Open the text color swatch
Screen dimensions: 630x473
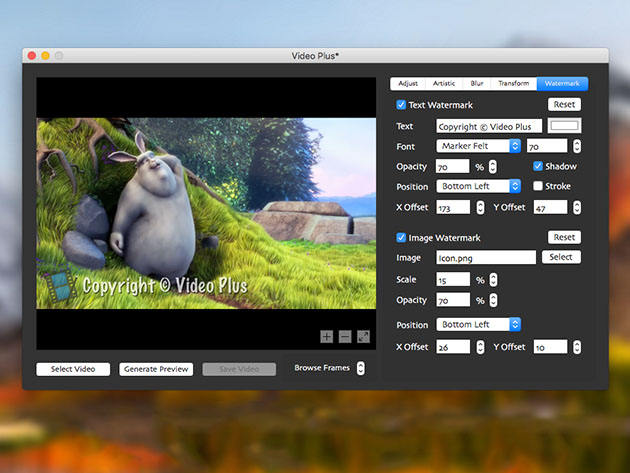(x=564, y=126)
